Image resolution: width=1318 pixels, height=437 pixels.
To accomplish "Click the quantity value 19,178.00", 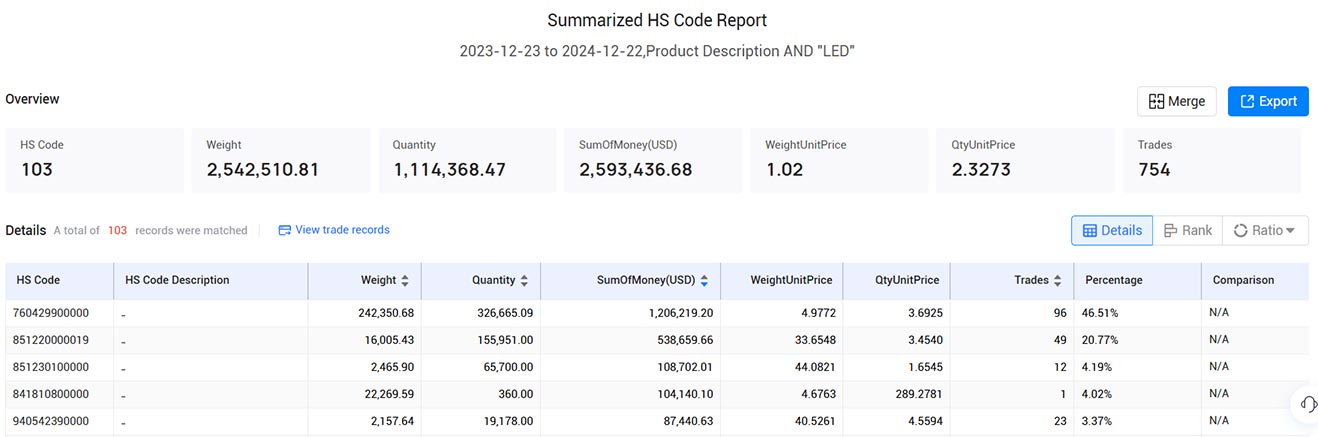I will pyautogui.click(x=506, y=421).
